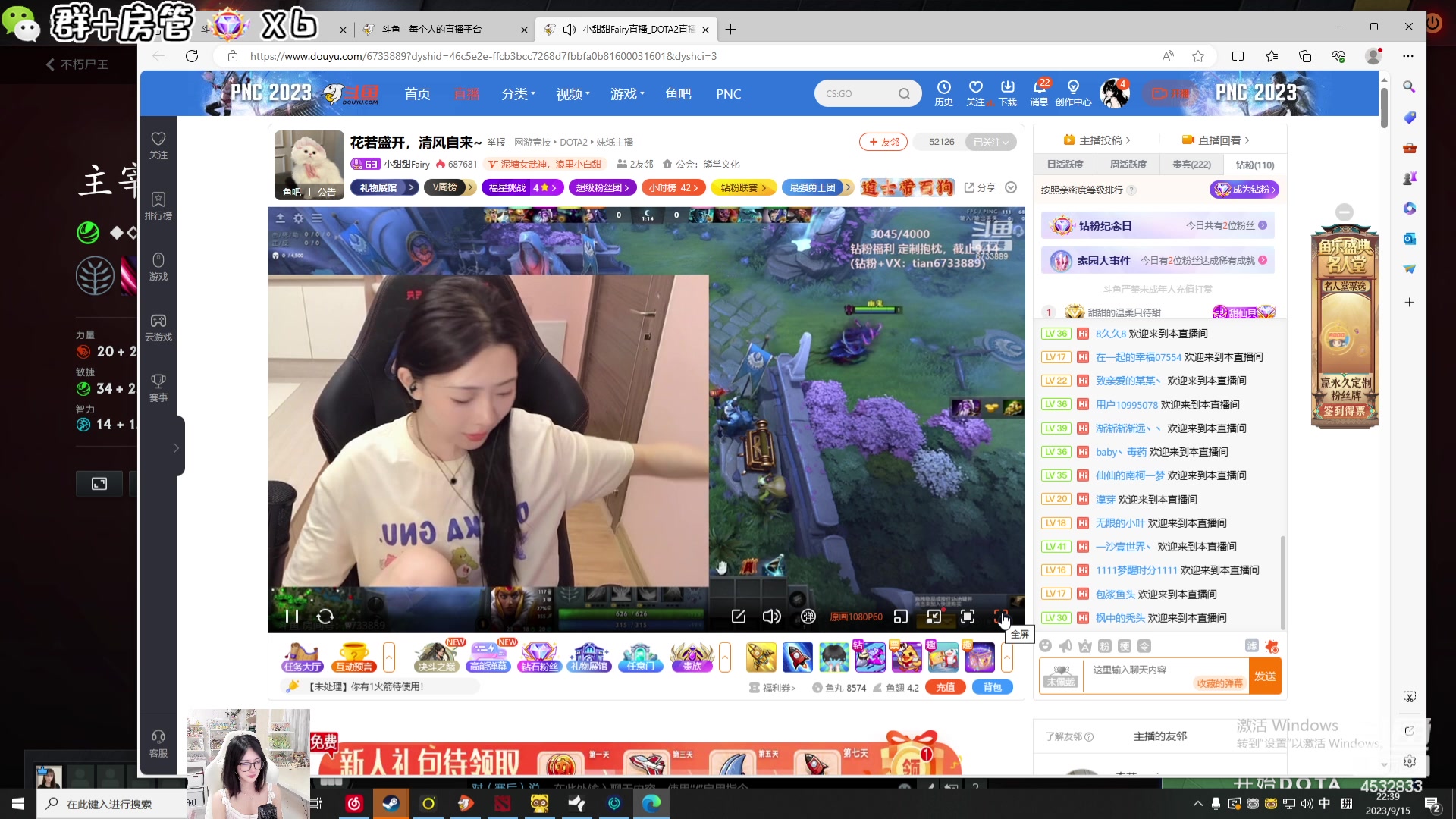Open 主播投稿 link
1456x819 pixels.
(x=1097, y=140)
